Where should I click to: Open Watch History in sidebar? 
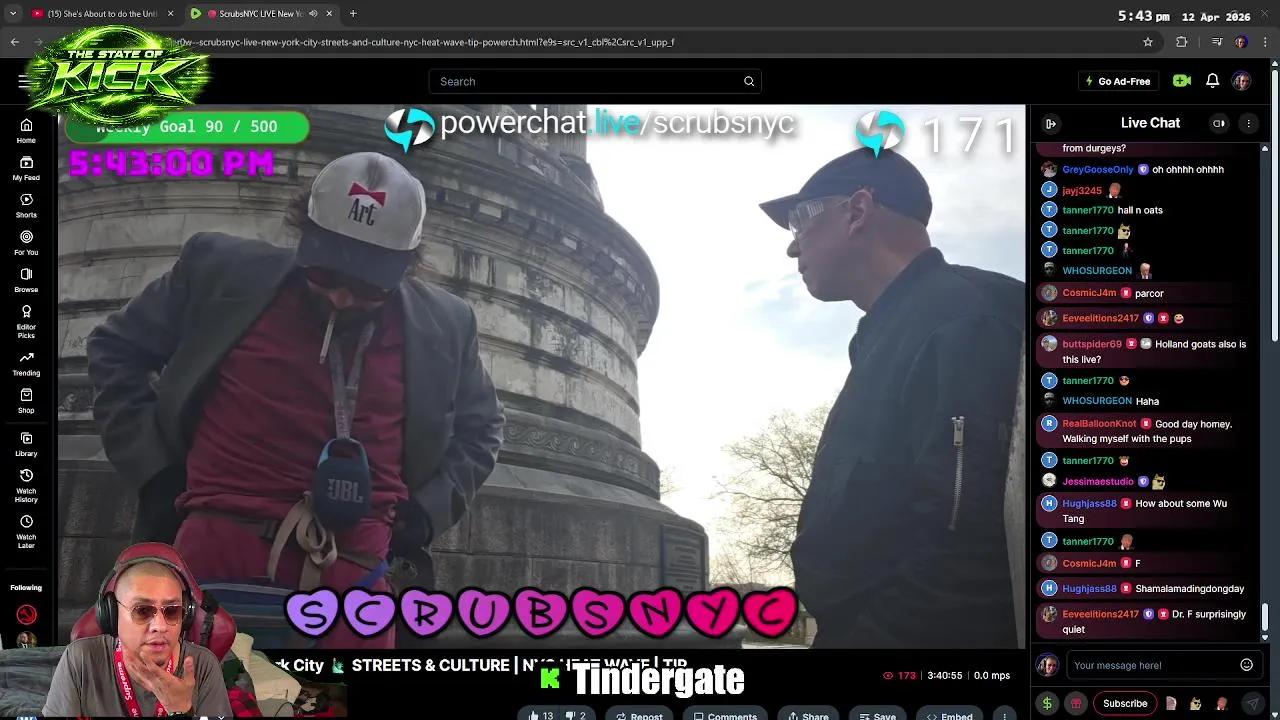tap(26, 485)
